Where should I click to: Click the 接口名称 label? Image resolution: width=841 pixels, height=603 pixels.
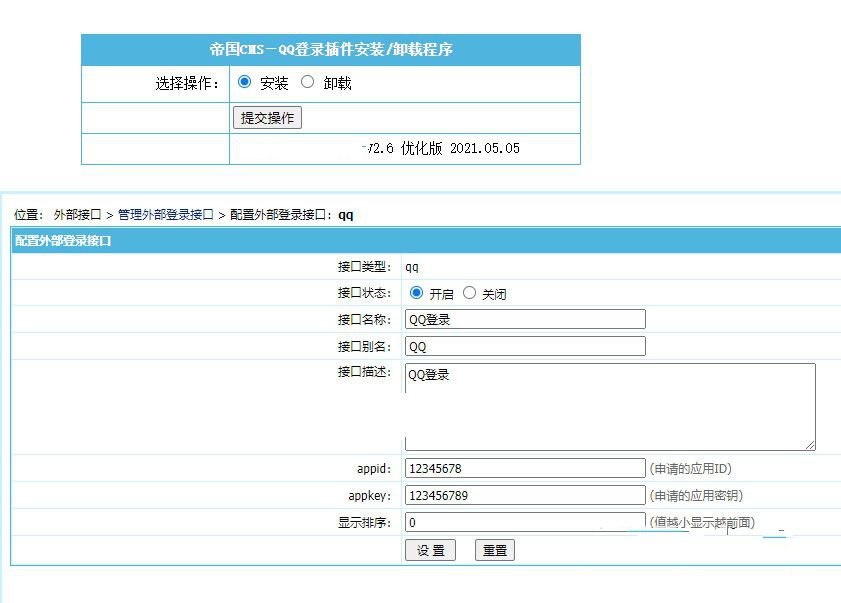click(364, 320)
